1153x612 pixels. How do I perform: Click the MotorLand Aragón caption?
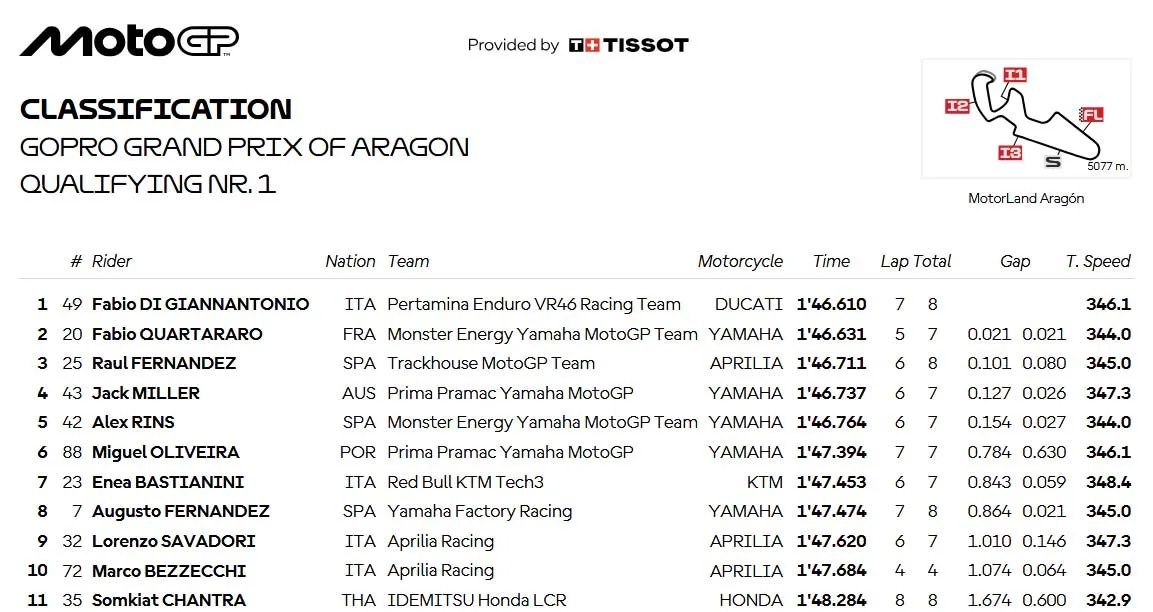tap(1026, 199)
